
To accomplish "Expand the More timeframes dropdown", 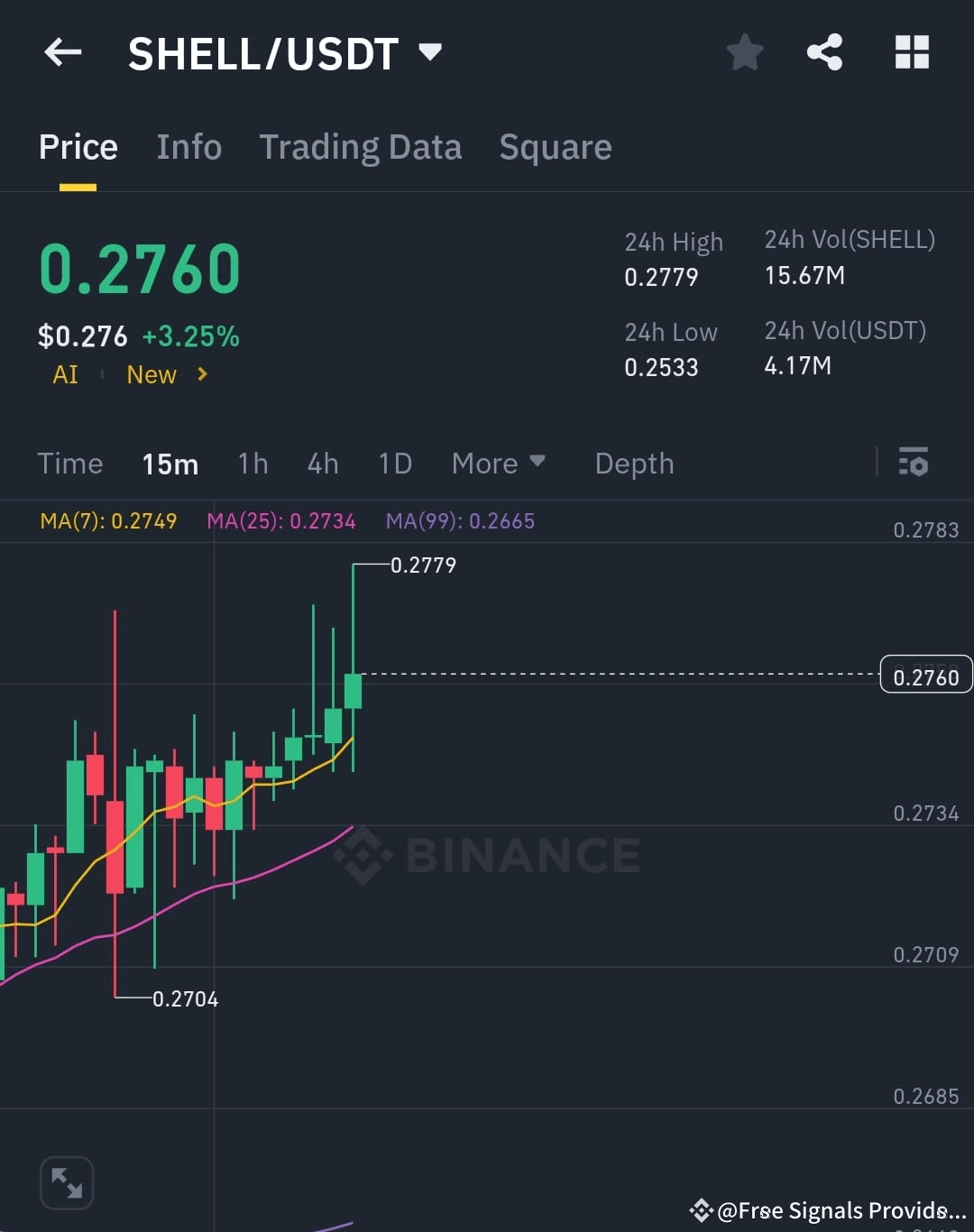I will point(499,463).
